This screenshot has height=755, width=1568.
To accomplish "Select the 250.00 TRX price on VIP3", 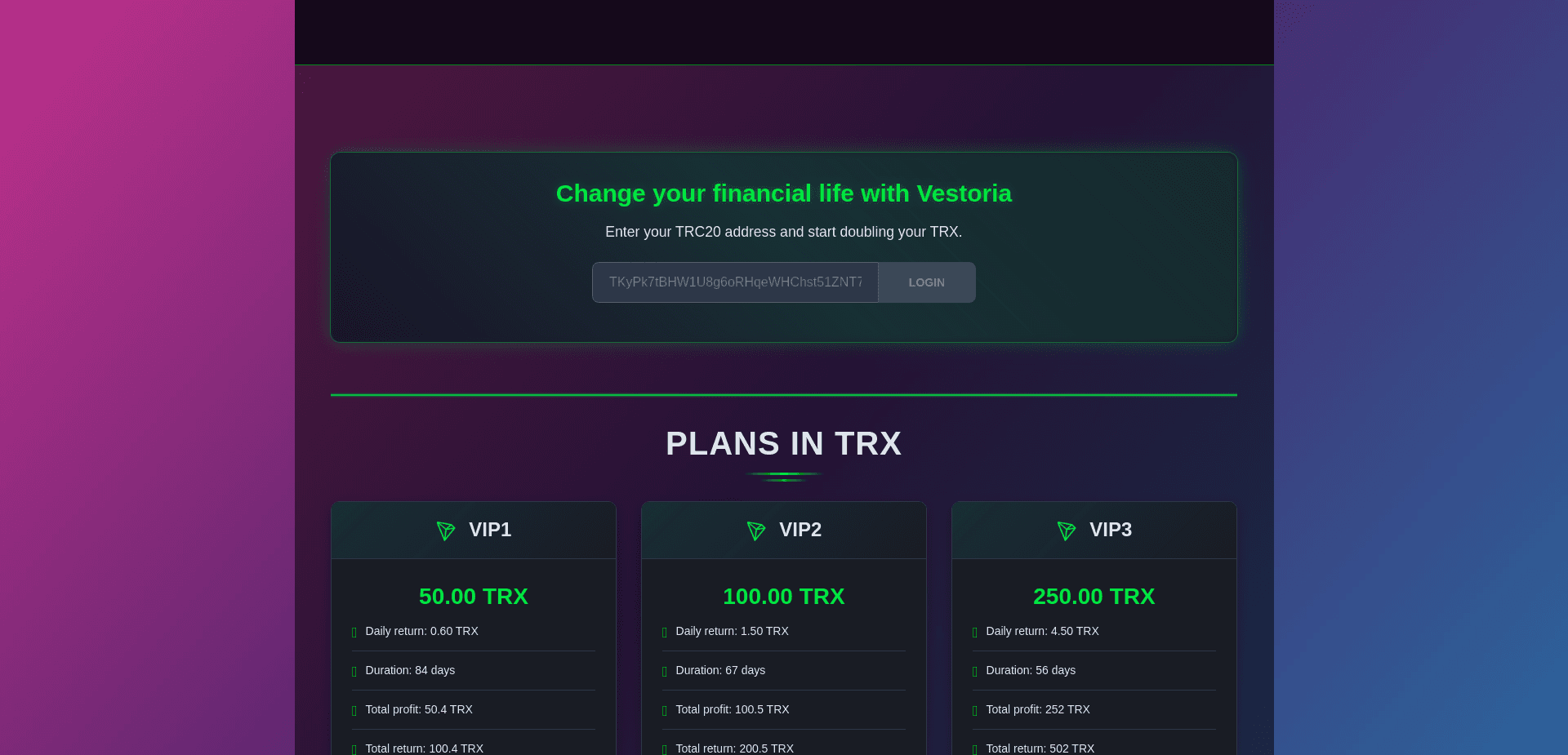I will 1094,596.
